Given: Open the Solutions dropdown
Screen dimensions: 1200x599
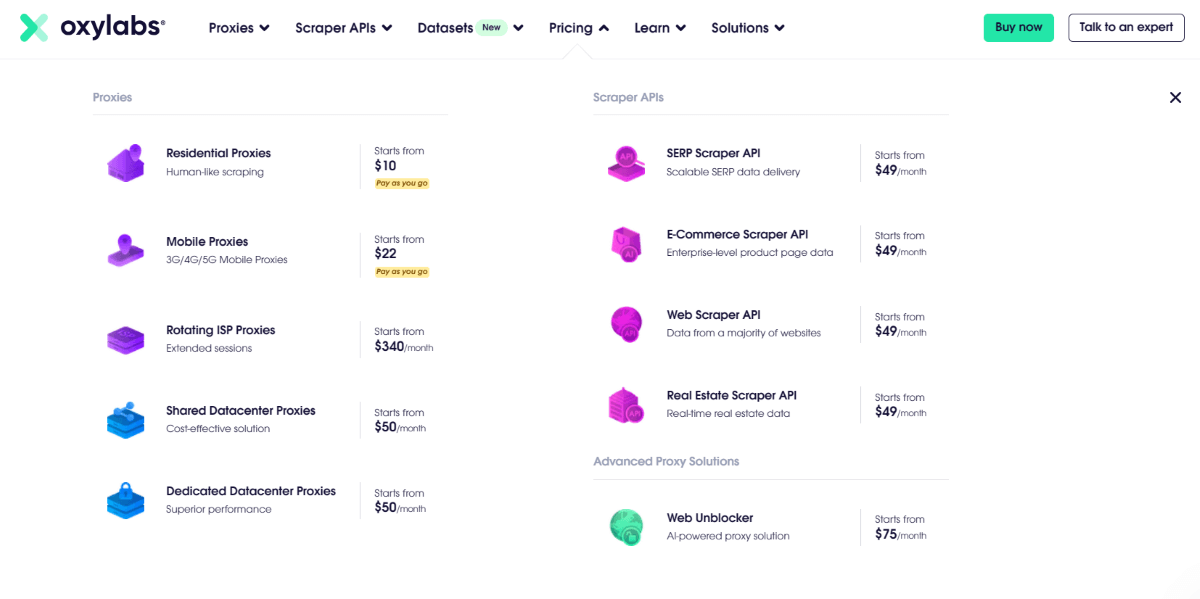Looking at the screenshot, I should (x=748, y=28).
